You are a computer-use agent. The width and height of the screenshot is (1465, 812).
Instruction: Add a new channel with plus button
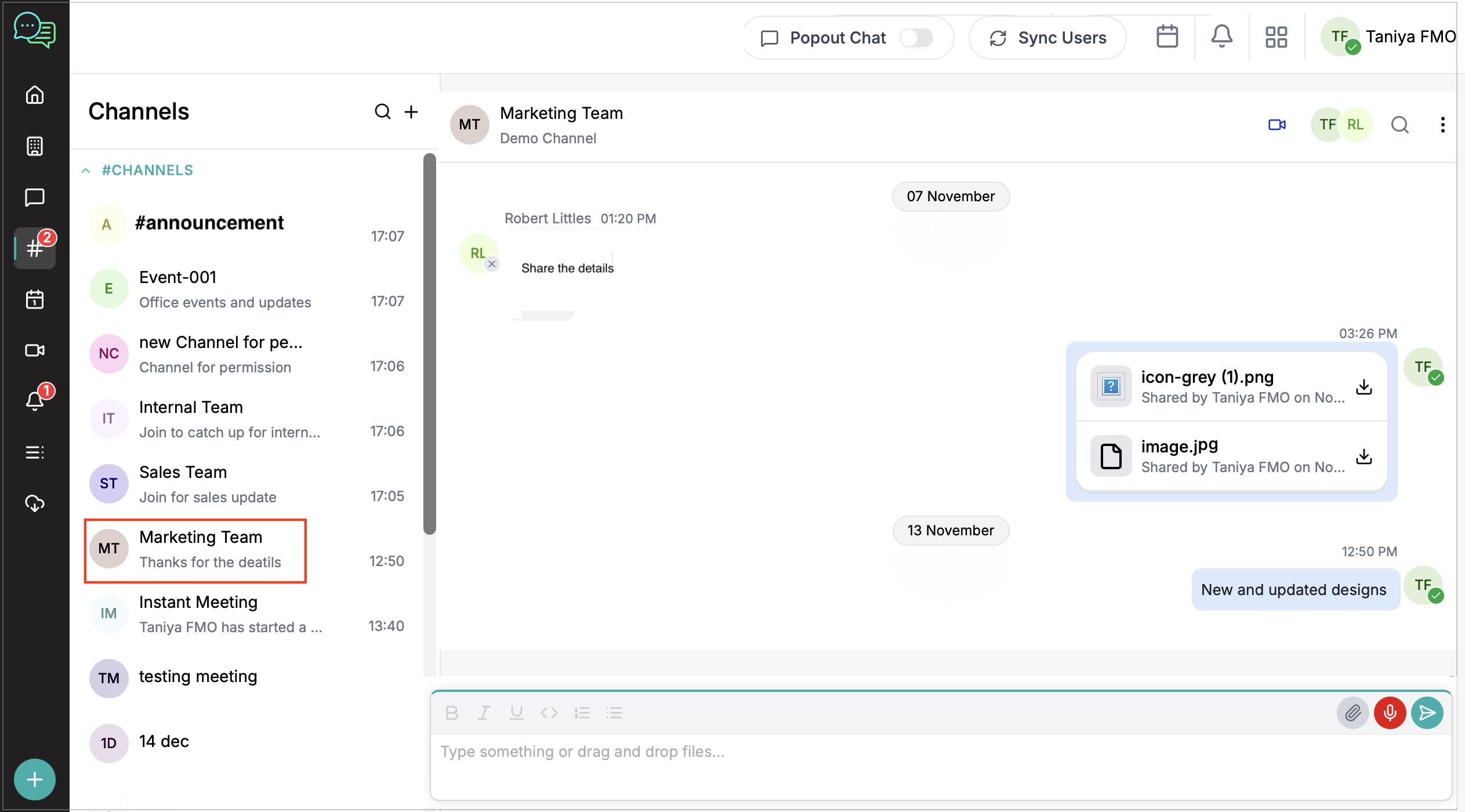coord(411,111)
